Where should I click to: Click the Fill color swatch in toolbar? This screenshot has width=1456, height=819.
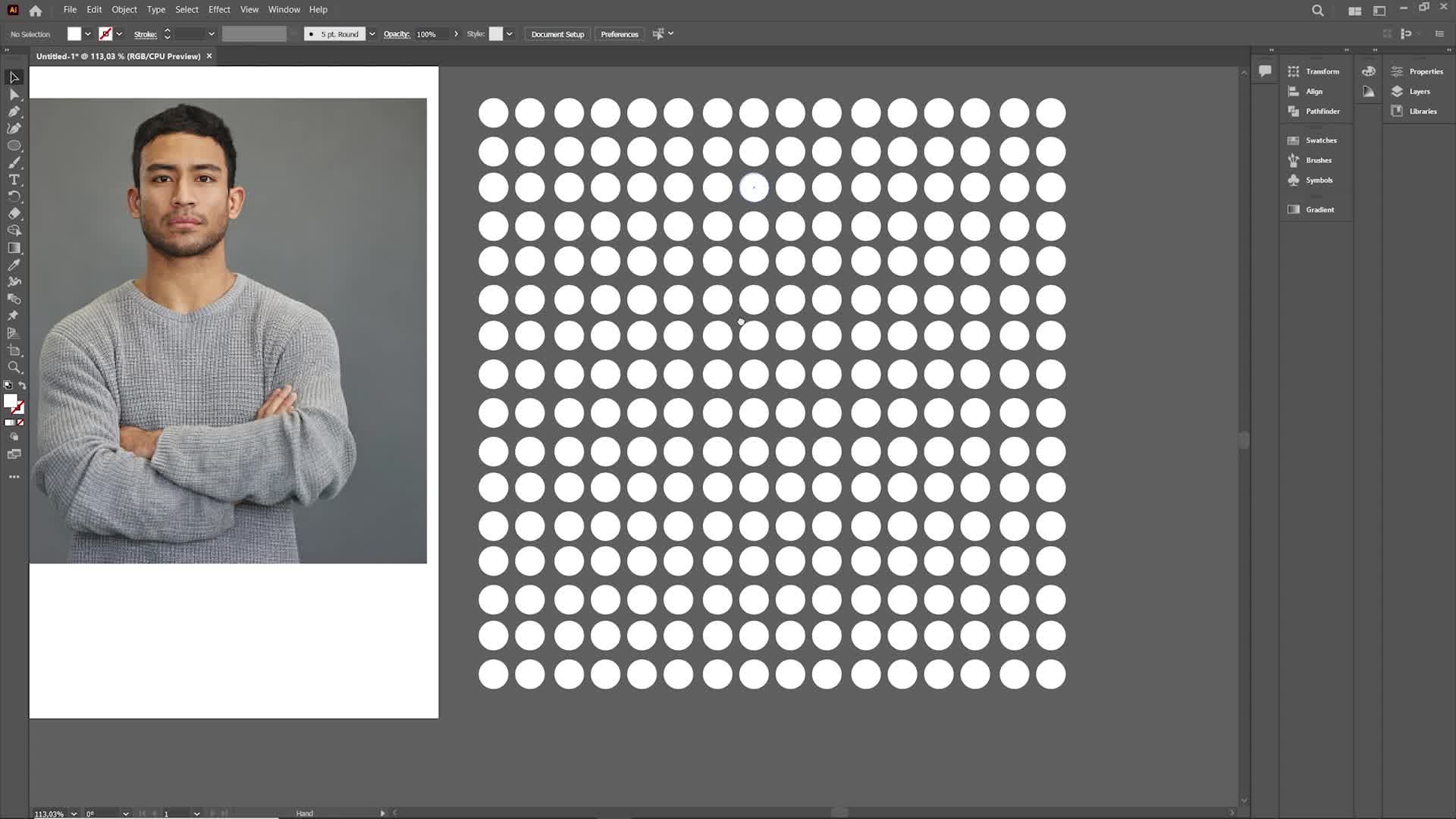point(10,401)
